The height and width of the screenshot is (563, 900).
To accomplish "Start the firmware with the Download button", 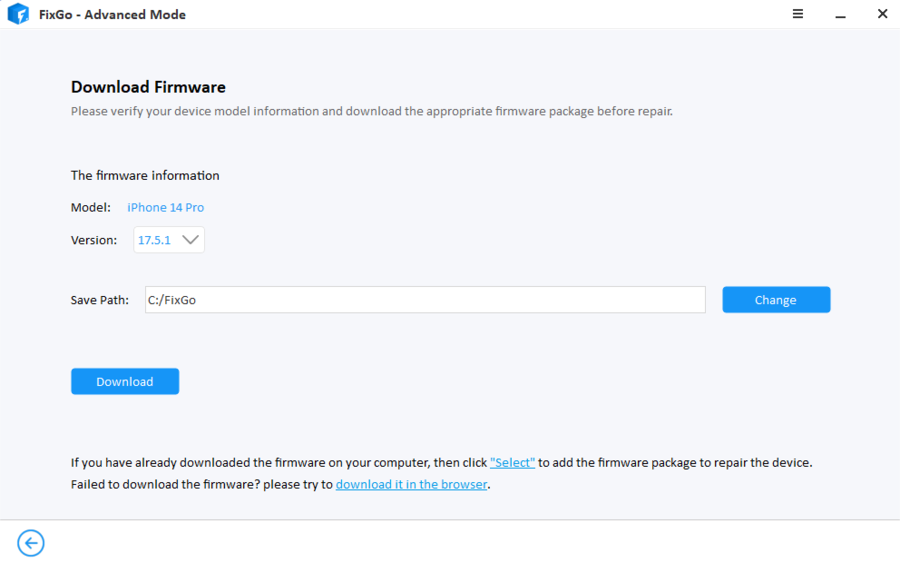I will (x=125, y=382).
